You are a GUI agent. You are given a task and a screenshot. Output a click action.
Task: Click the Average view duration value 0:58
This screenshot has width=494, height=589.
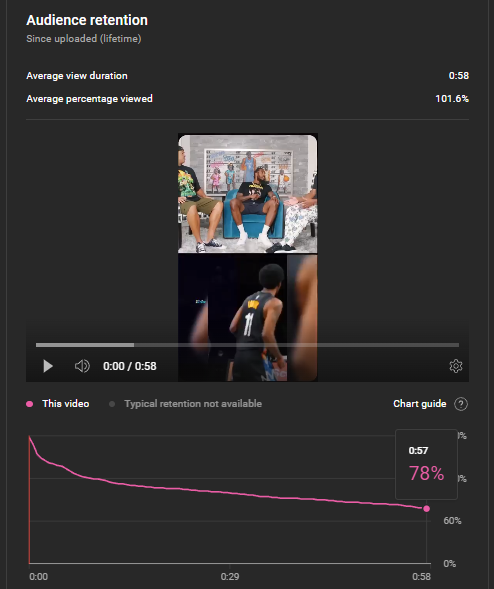pos(459,76)
